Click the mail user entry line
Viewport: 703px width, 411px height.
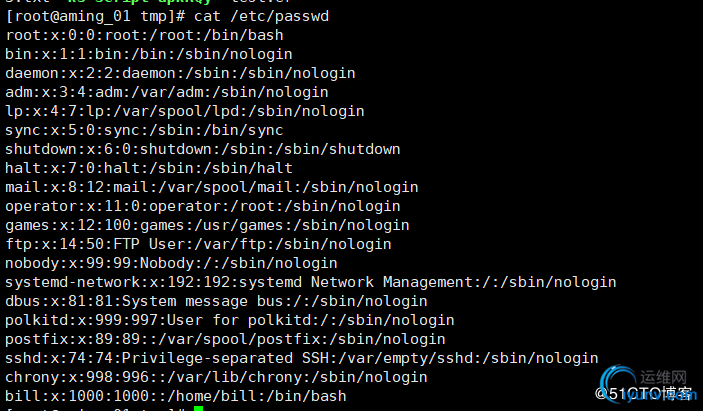coord(212,187)
